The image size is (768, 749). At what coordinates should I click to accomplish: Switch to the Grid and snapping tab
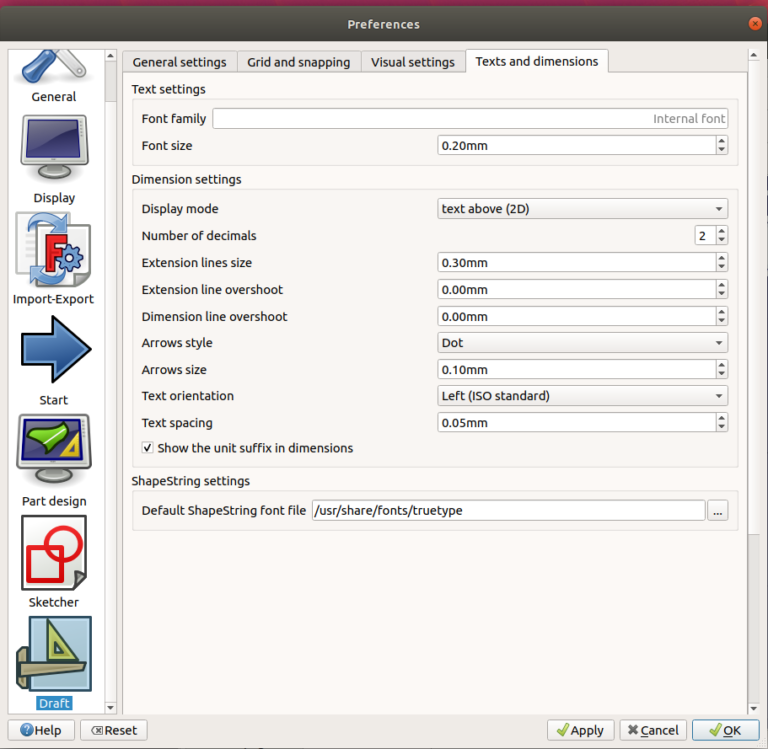(x=299, y=62)
